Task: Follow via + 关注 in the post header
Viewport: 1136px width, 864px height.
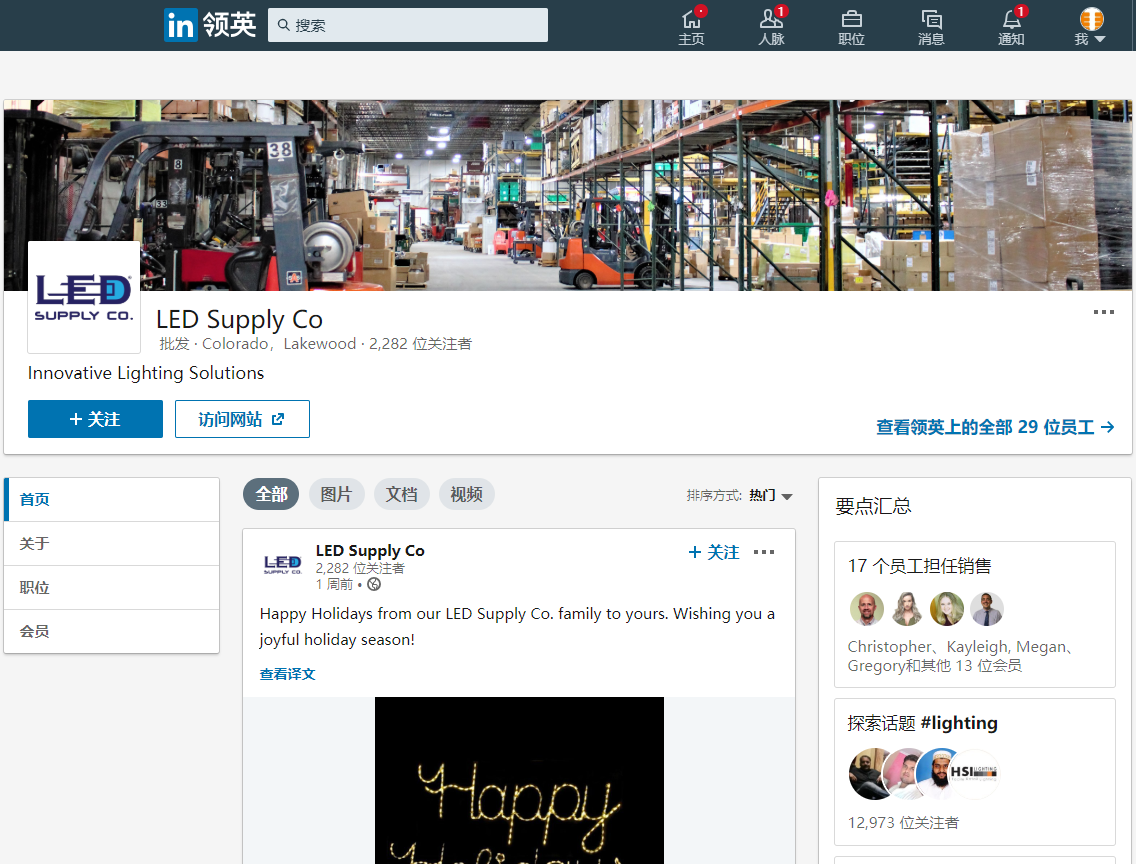Action: (714, 553)
